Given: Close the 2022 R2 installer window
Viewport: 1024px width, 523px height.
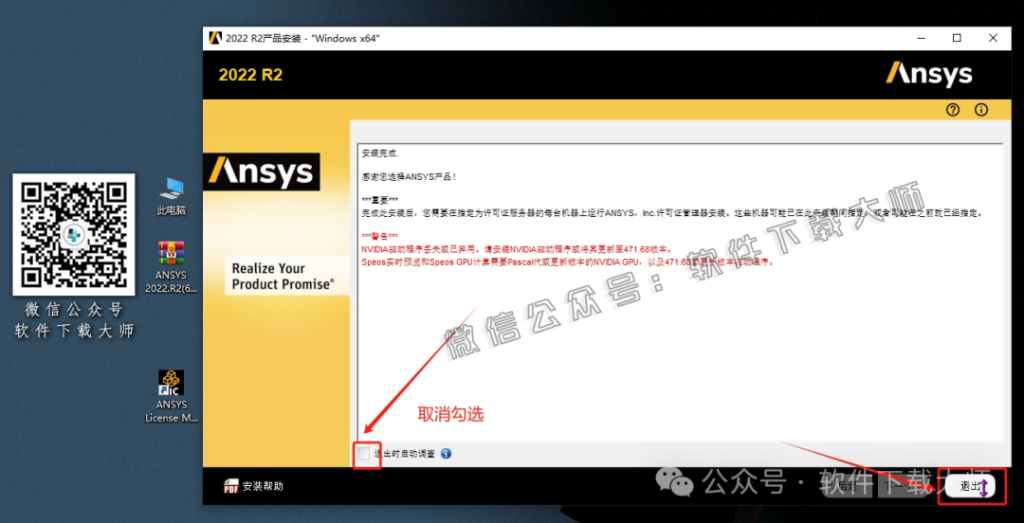Looking at the screenshot, I should click(x=993, y=38).
